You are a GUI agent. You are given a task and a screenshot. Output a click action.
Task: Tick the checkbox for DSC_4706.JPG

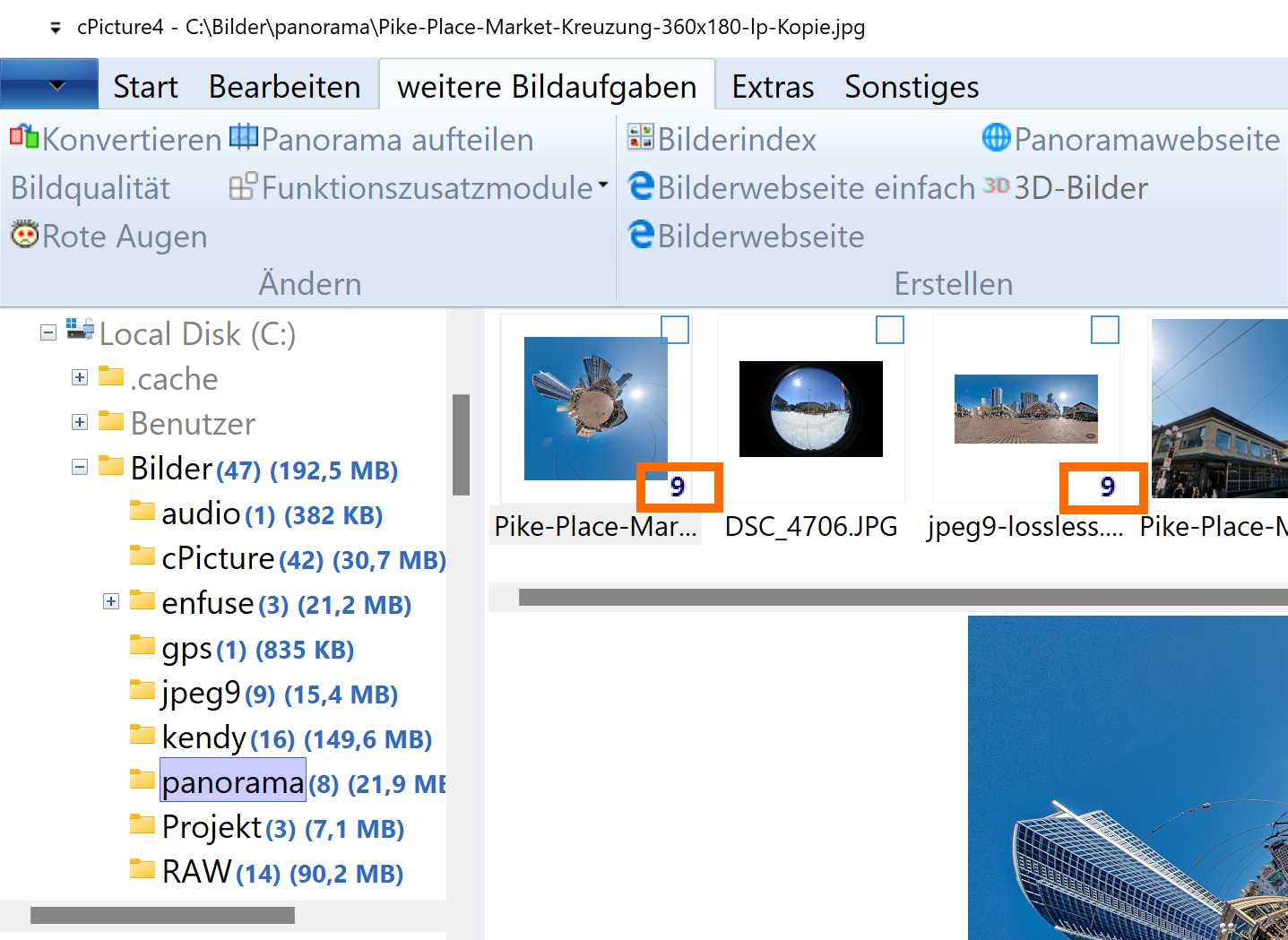889,330
